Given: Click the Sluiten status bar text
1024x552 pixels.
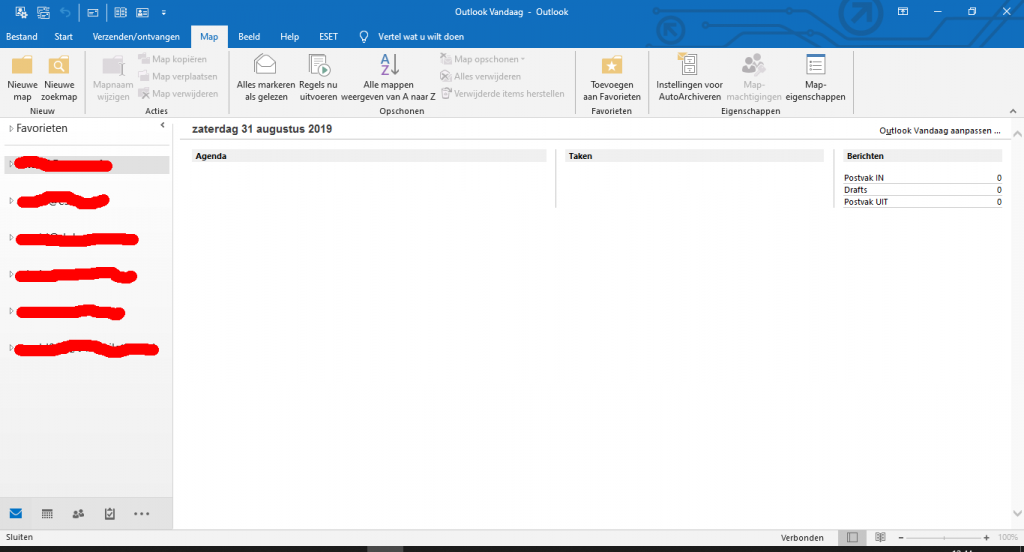Looking at the screenshot, I should (x=19, y=537).
